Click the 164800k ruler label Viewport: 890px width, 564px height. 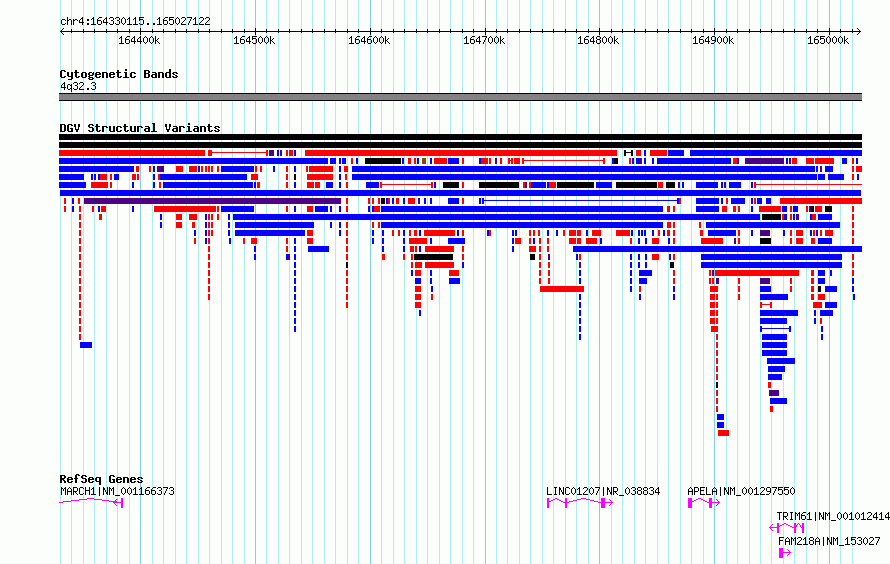tap(598, 40)
